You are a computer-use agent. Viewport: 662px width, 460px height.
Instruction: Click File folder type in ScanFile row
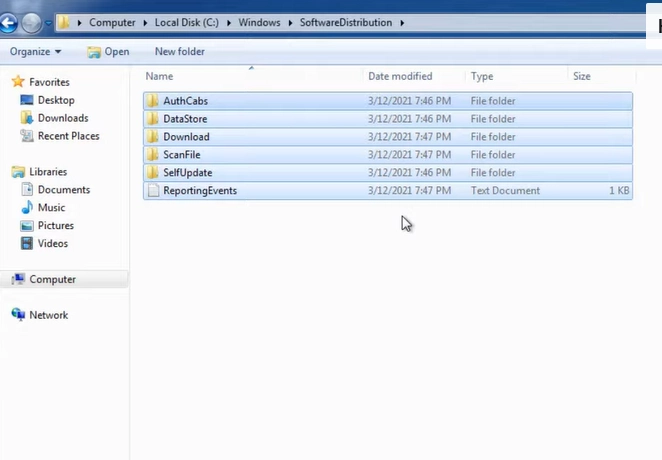(x=493, y=155)
